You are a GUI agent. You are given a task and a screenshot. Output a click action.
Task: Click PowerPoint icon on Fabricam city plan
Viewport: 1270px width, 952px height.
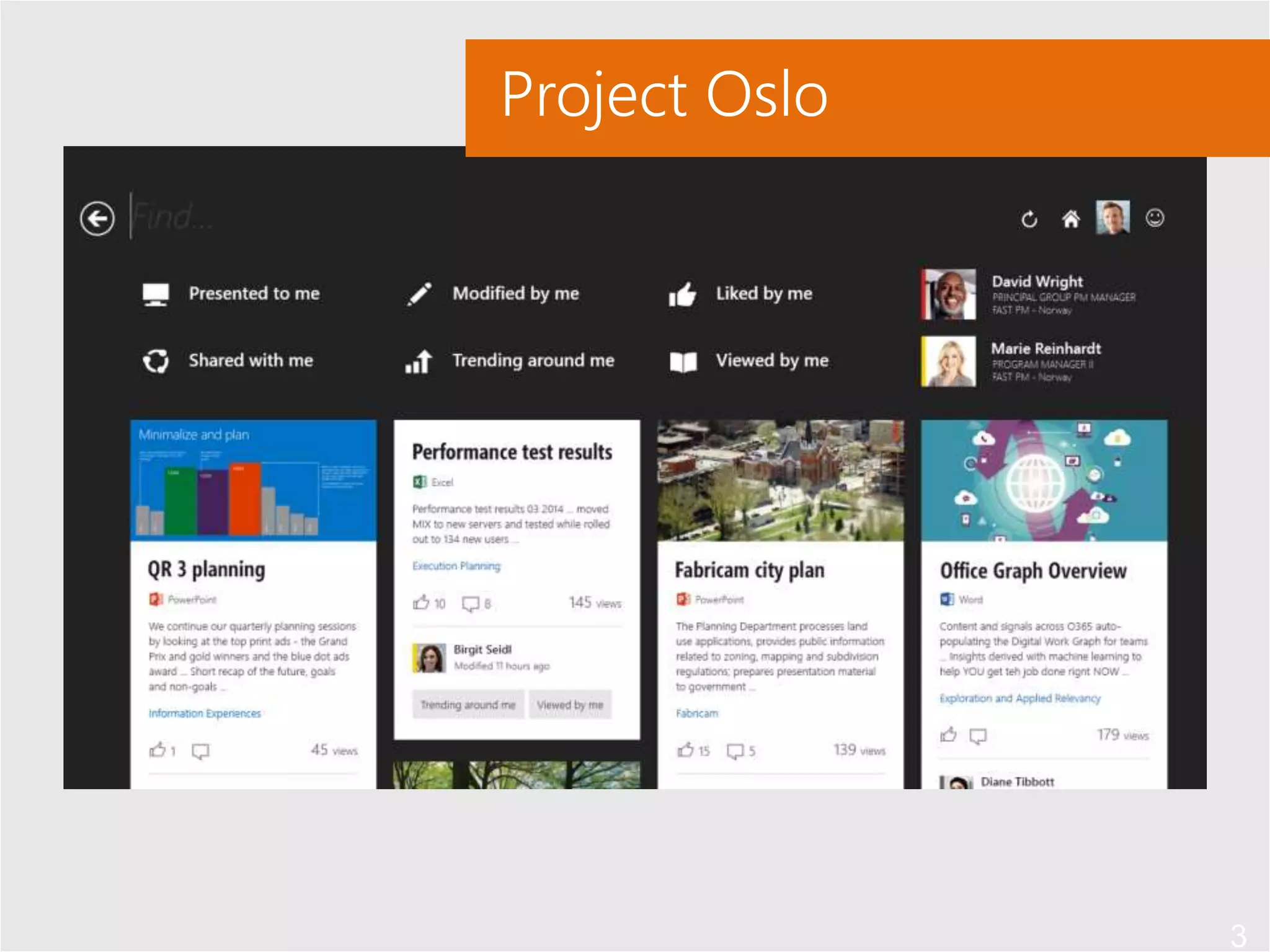click(x=683, y=599)
